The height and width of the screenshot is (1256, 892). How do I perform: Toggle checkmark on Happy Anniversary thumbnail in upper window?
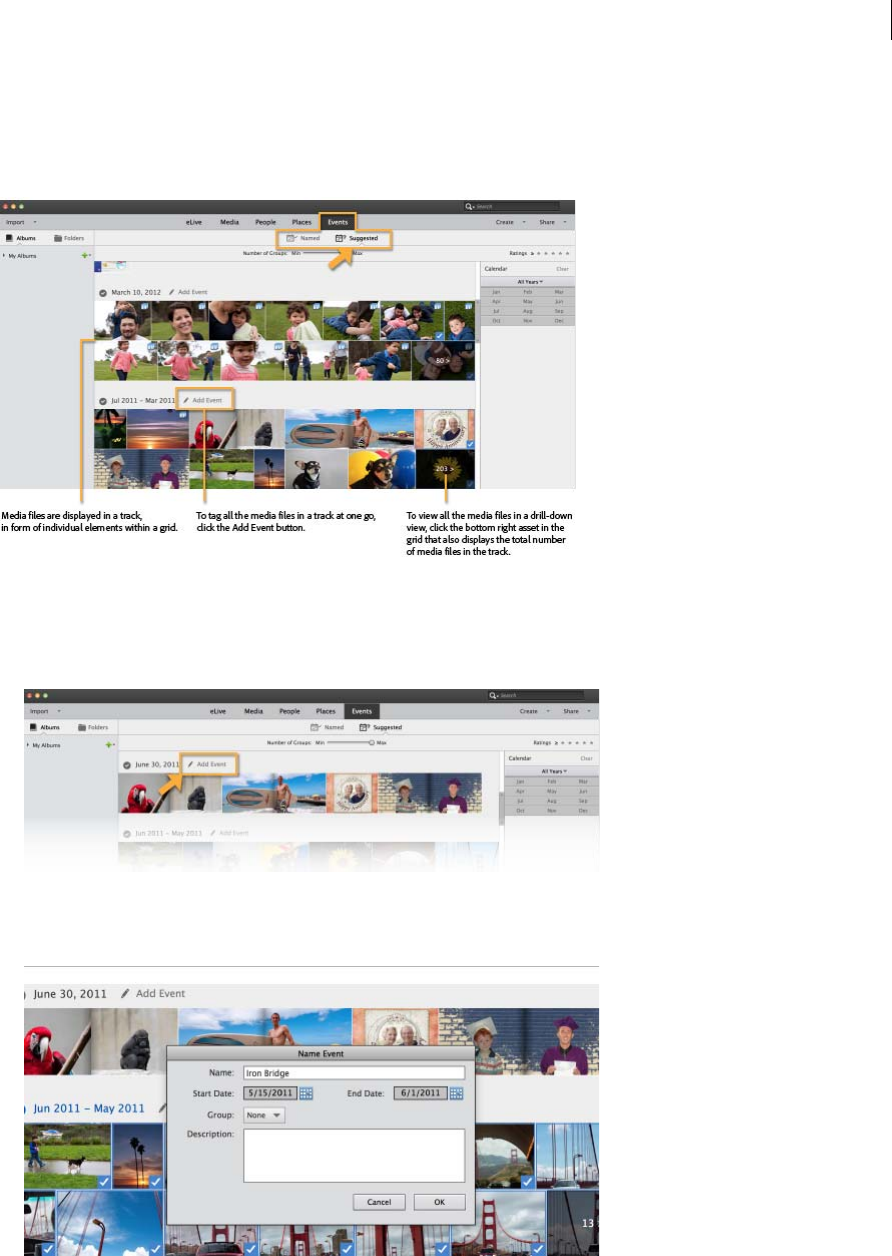click(470, 444)
